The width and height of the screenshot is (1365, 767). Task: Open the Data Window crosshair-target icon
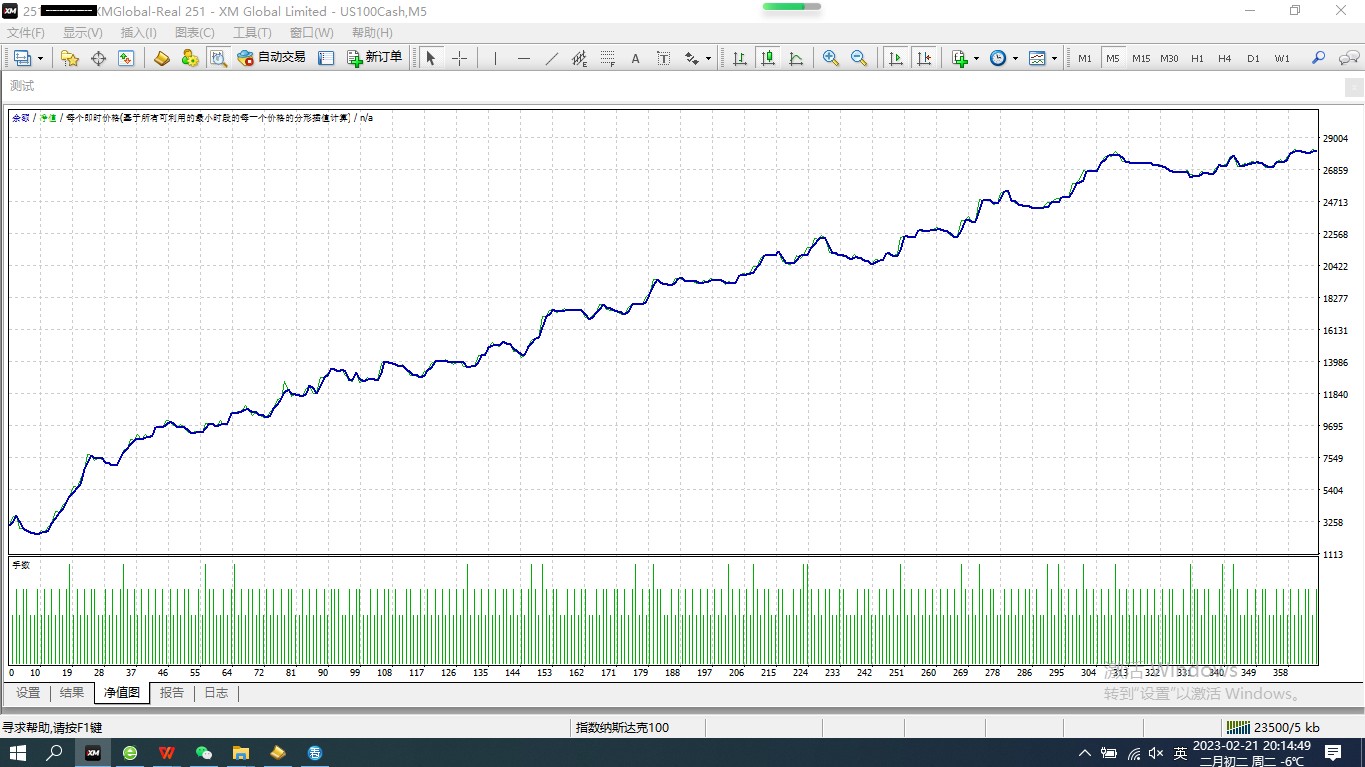tap(98, 58)
